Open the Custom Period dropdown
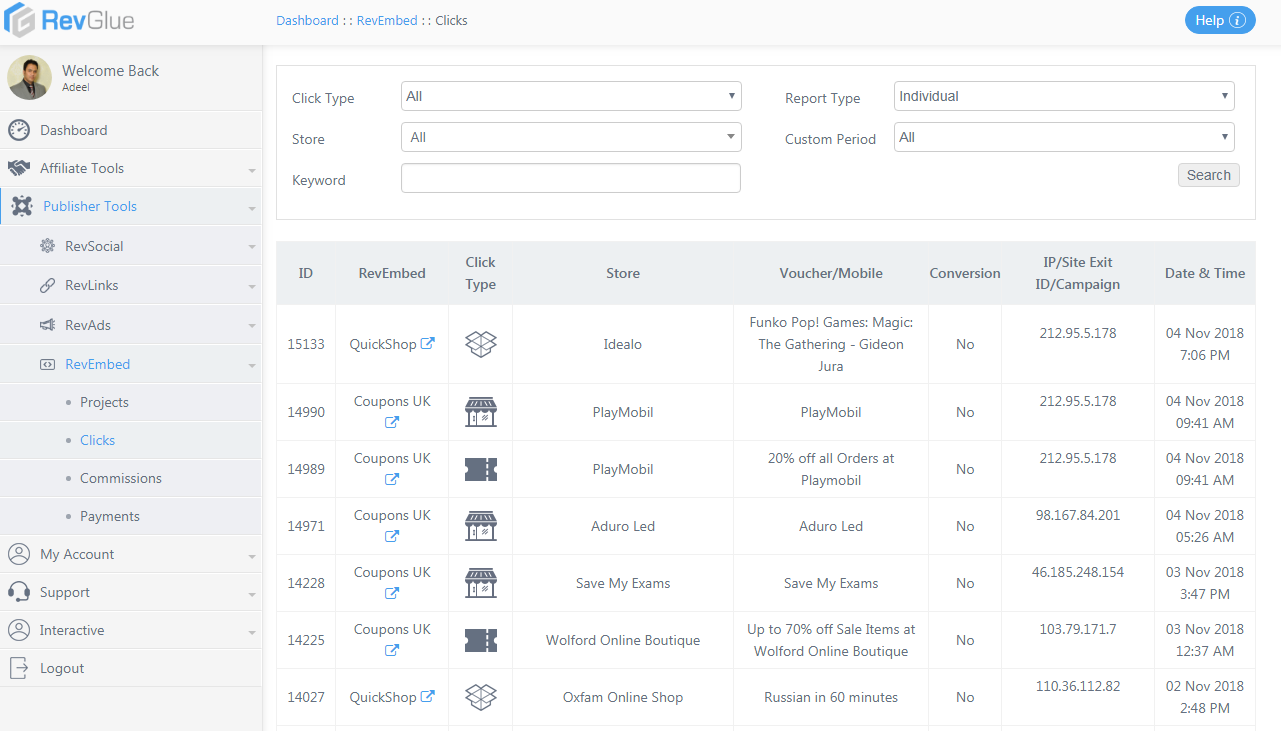 click(1064, 137)
